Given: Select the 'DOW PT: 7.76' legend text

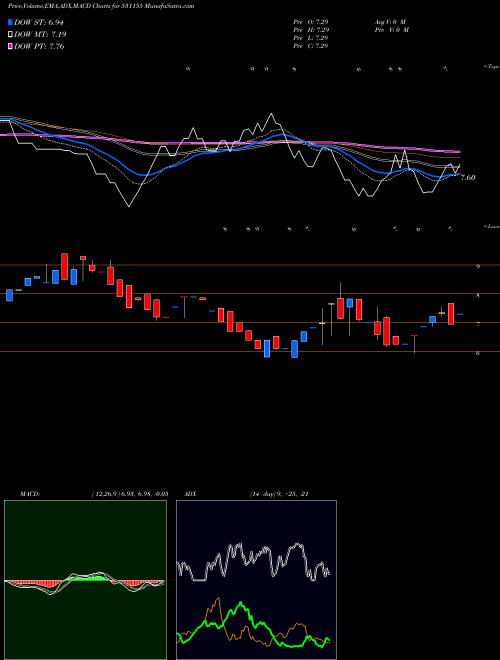Looking at the screenshot, I should 39,46.
